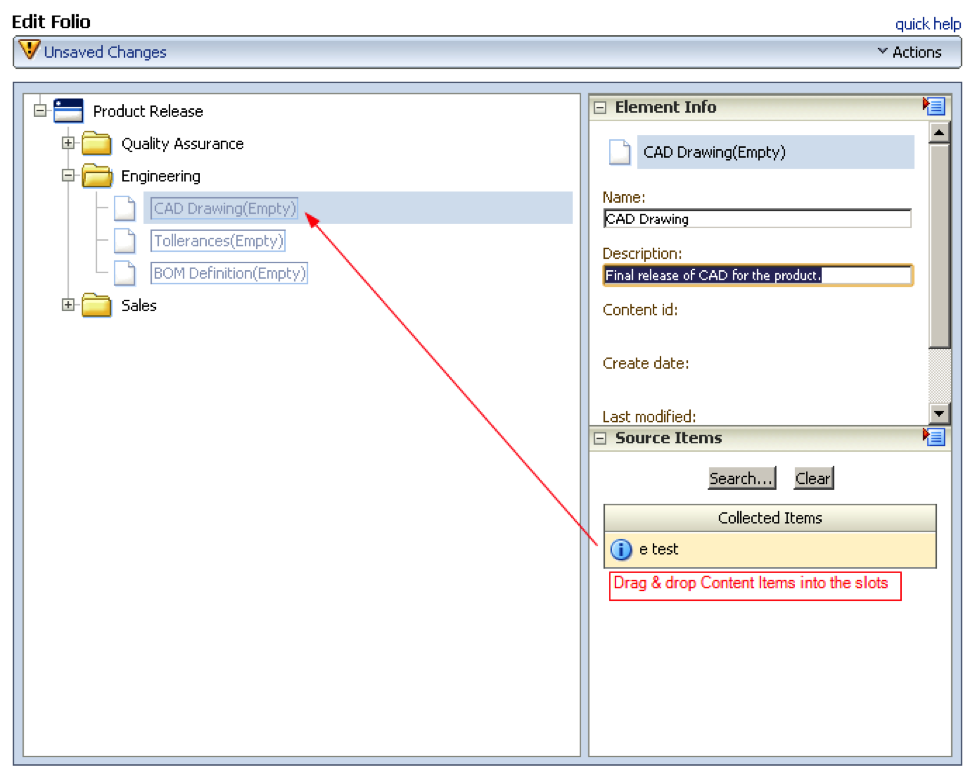Click the Element Info scroll down arrow
The width and height of the screenshot is (975, 782).
tap(939, 412)
